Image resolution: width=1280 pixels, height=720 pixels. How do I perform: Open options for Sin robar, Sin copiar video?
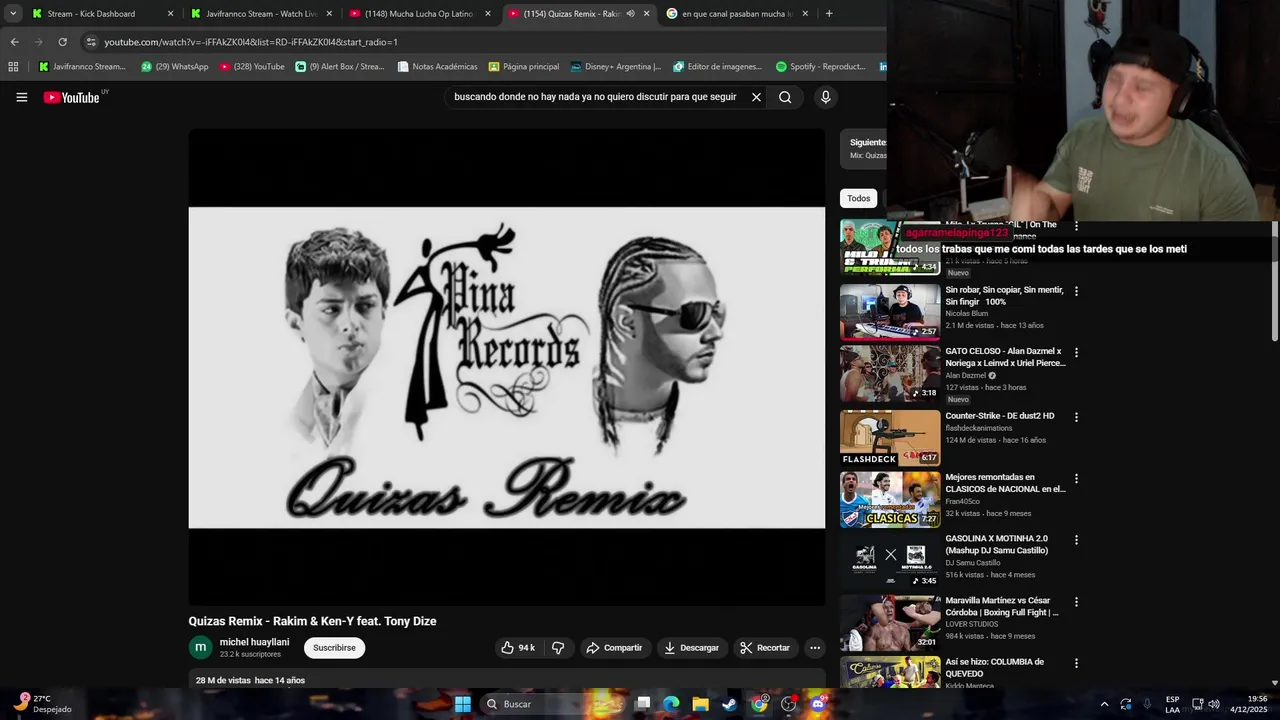point(1076,291)
